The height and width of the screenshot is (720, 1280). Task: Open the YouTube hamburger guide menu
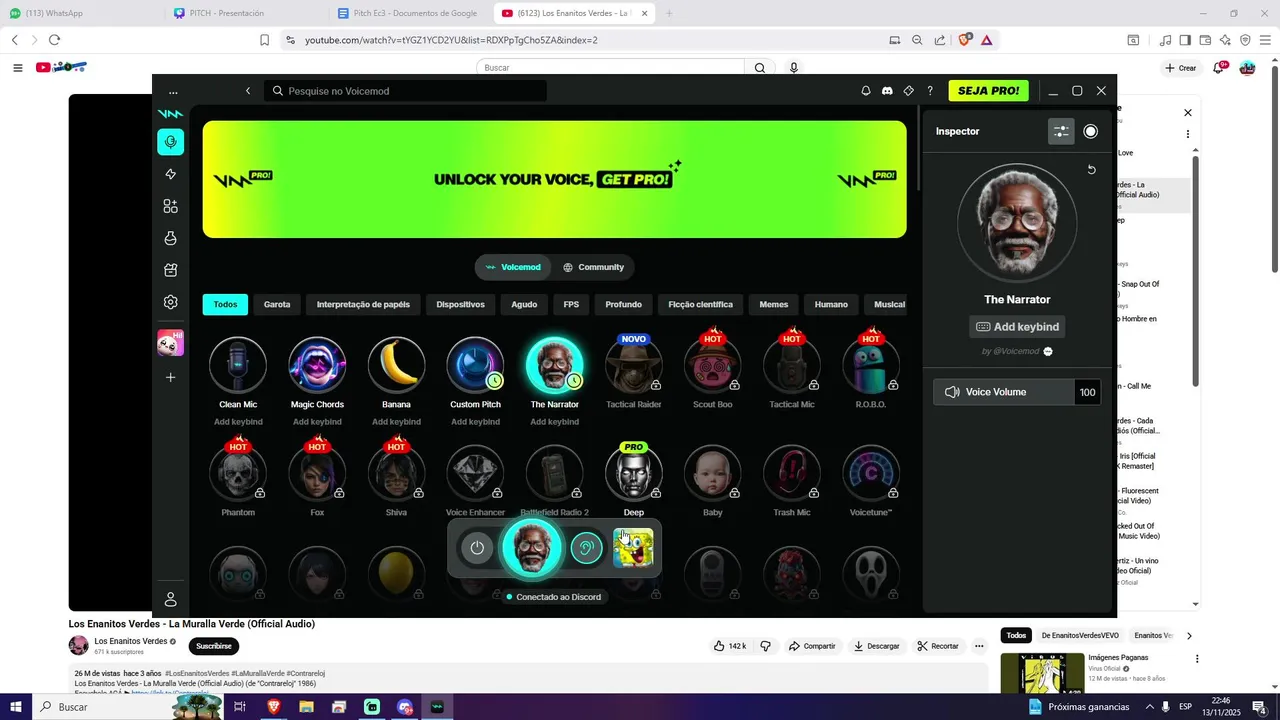[17, 68]
